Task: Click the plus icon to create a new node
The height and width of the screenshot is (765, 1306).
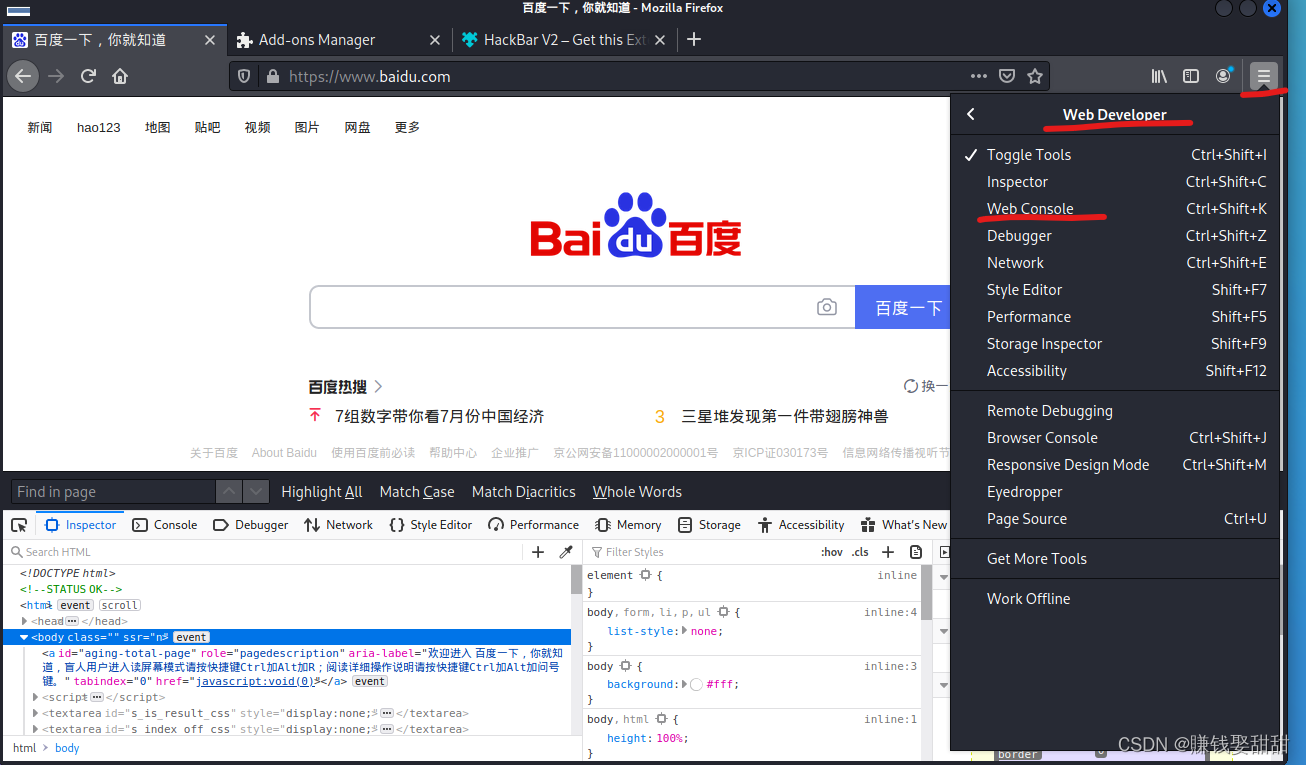Action: click(538, 552)
